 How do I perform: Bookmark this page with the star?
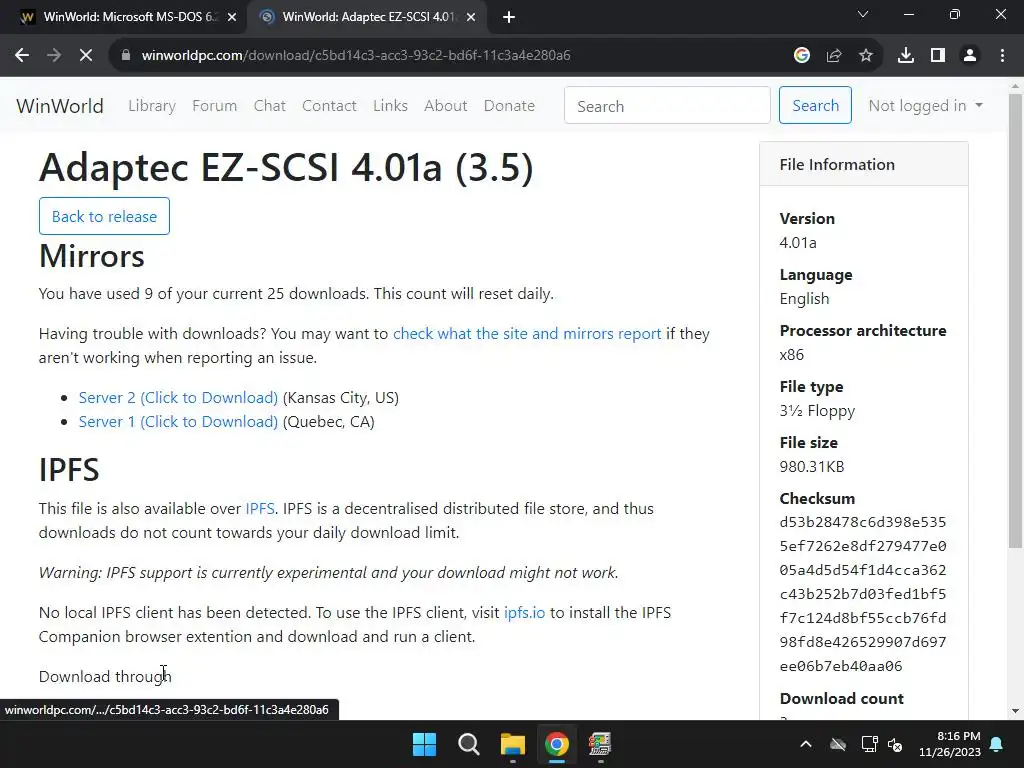click(x=865, y=56)
